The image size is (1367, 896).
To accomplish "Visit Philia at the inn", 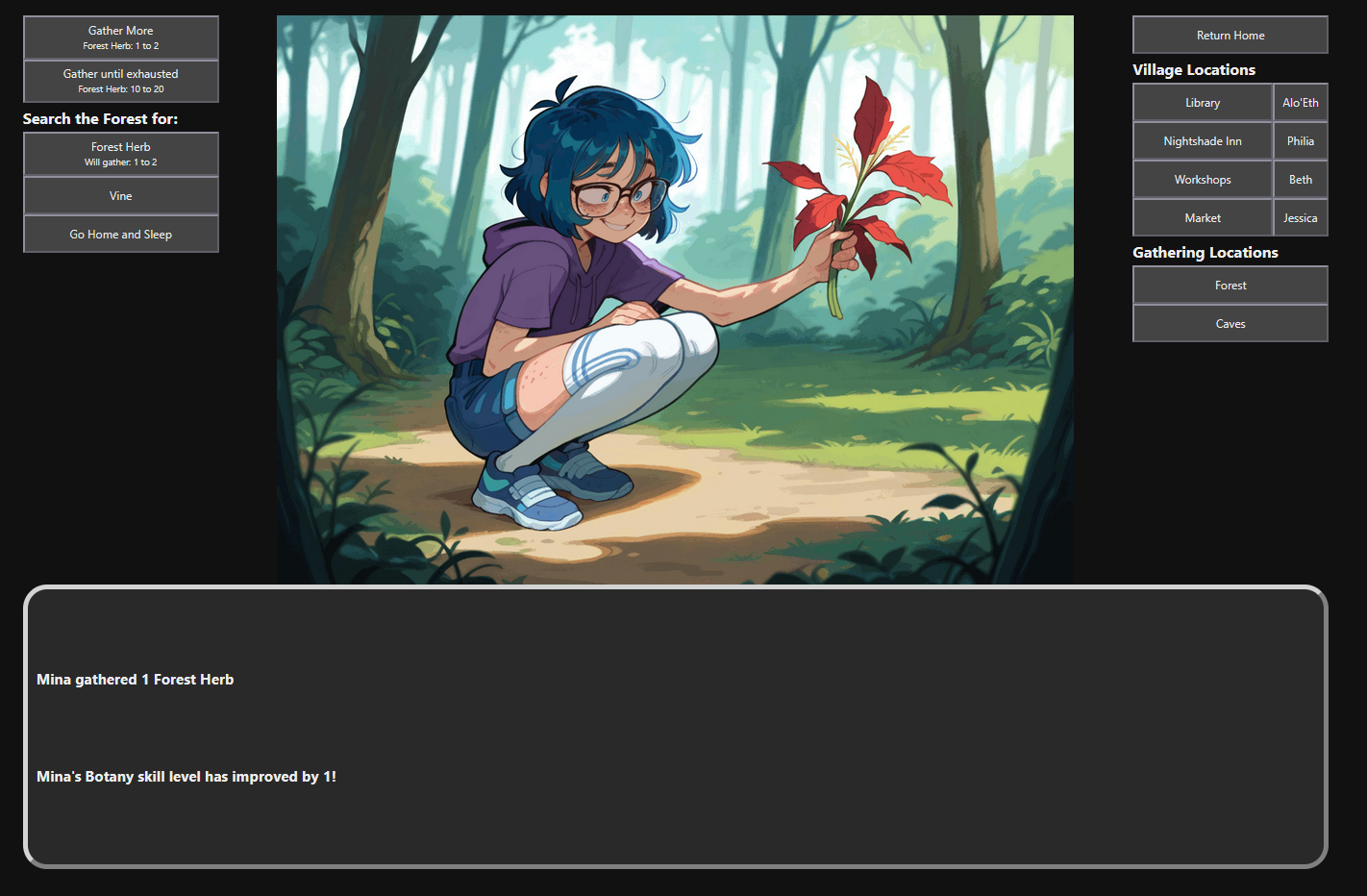I will pyautogui.click(x=1301, y=140).
